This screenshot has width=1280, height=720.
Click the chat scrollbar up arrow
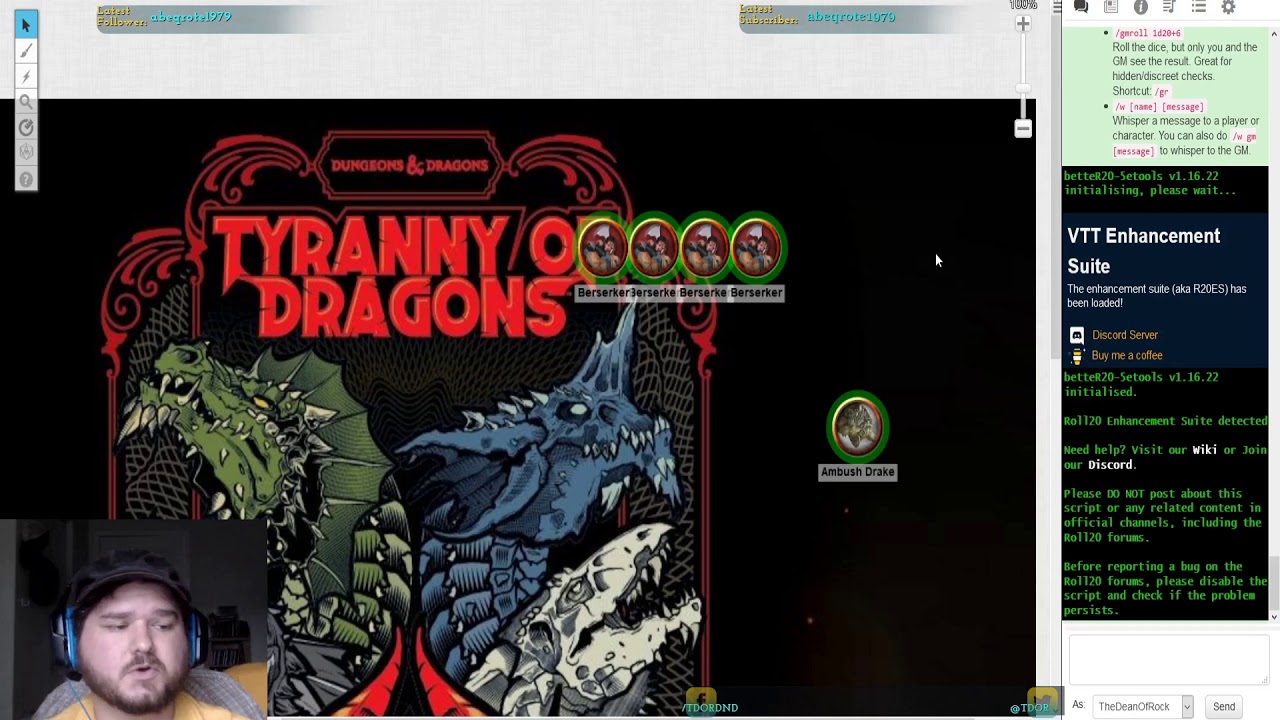click(1274, 35)
